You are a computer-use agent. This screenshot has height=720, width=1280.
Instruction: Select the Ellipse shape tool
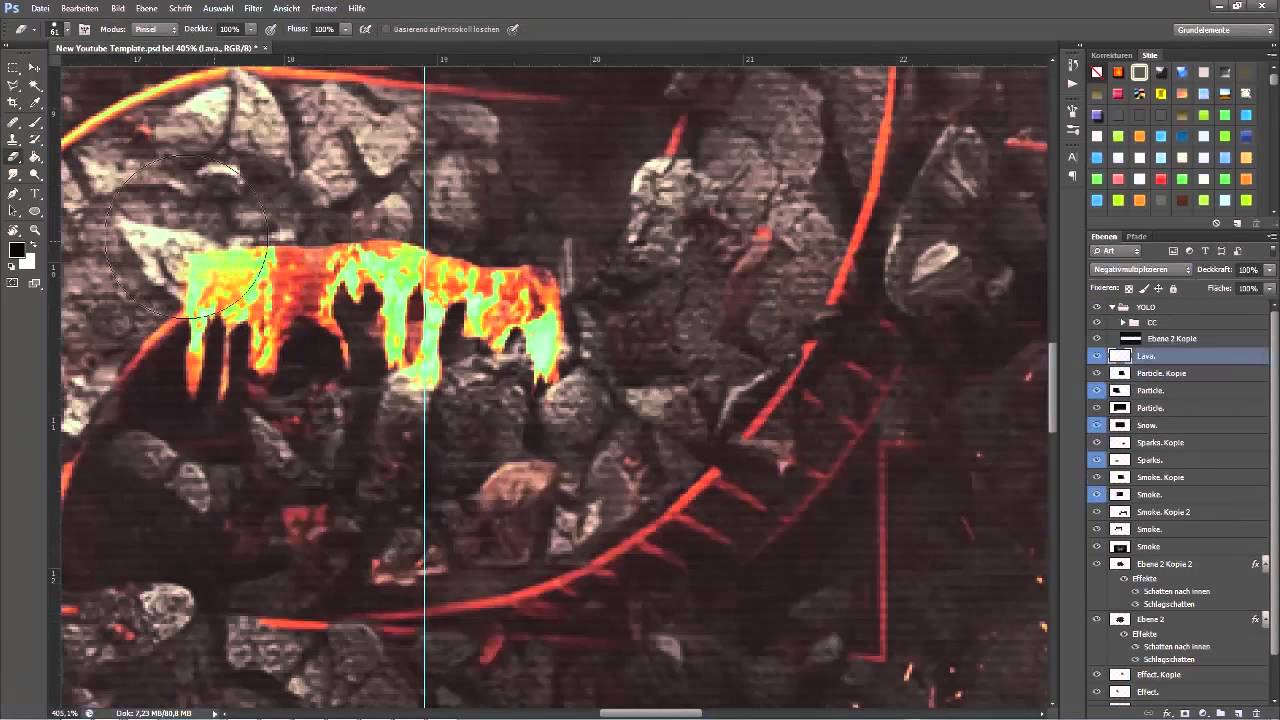tap(35, 211)
